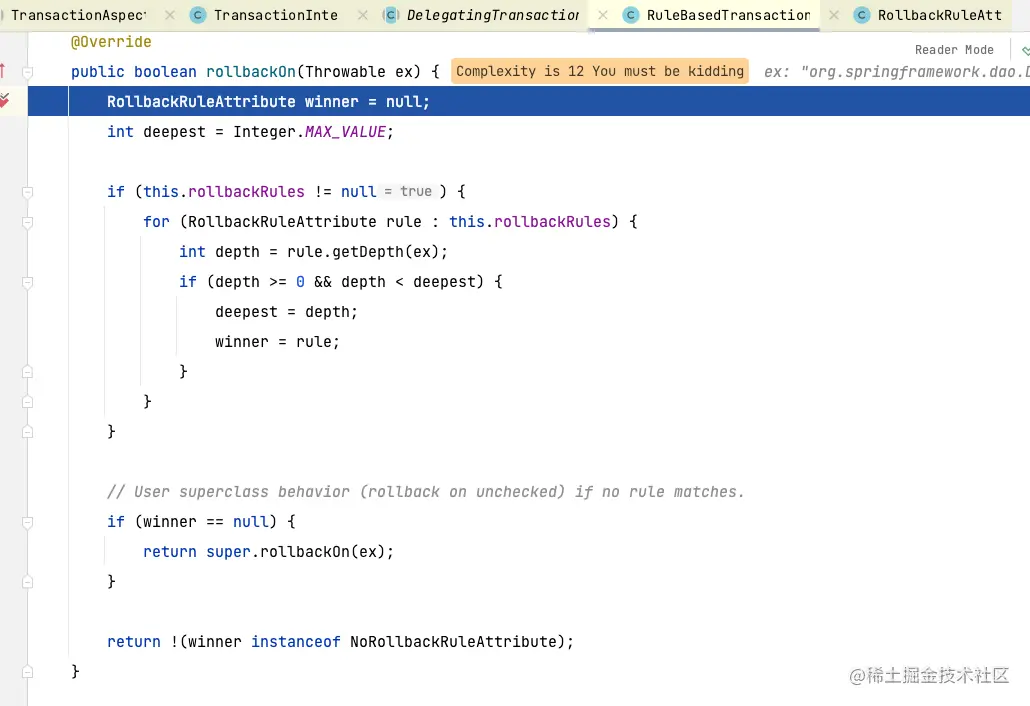The width and height of the screenshot is (1030, 706).
Task: Click the inline '= true' debug hint
Action: 408,191
